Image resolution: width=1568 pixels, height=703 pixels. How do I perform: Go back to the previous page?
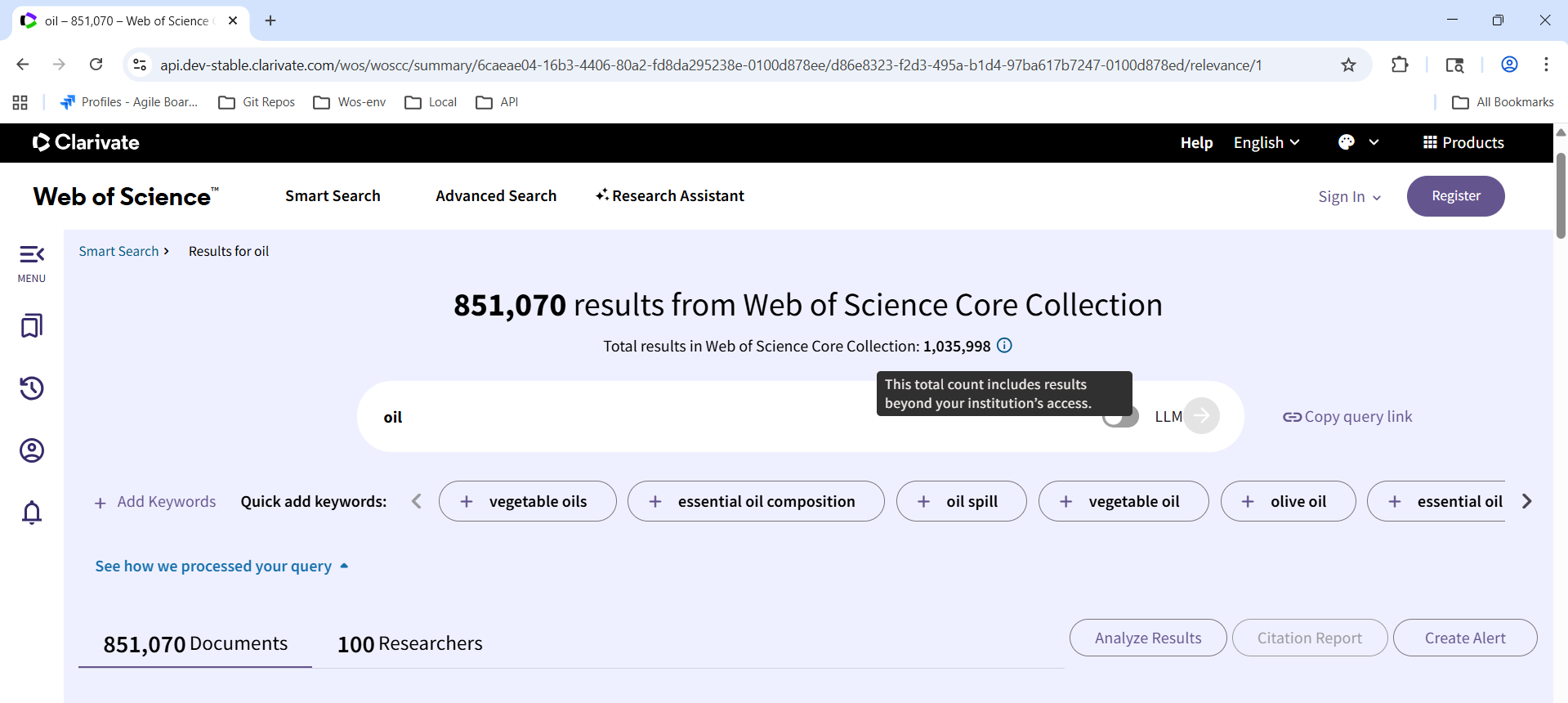pyautogui.click(x=23, y=65)
